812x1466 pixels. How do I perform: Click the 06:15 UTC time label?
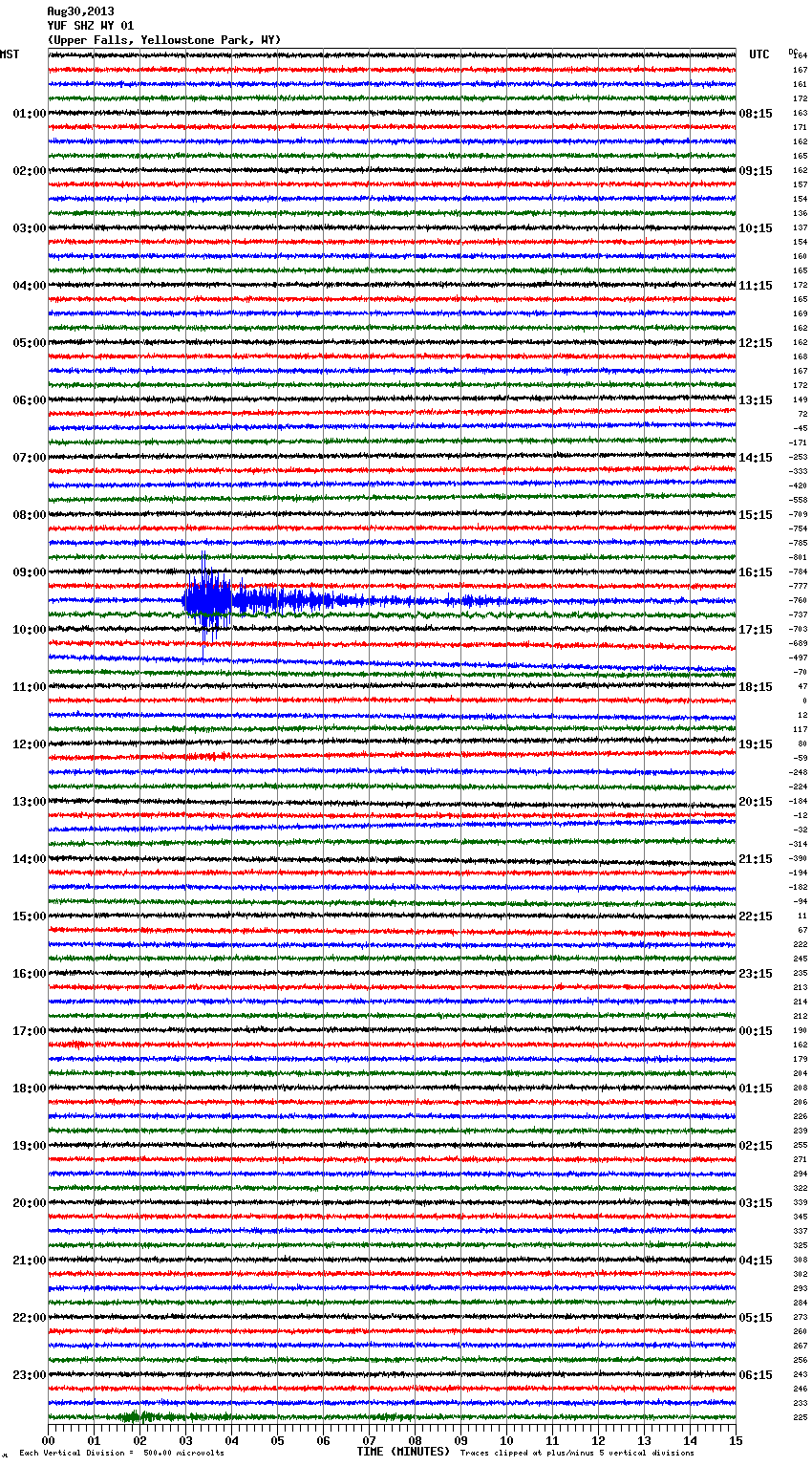coord(756,1375)
